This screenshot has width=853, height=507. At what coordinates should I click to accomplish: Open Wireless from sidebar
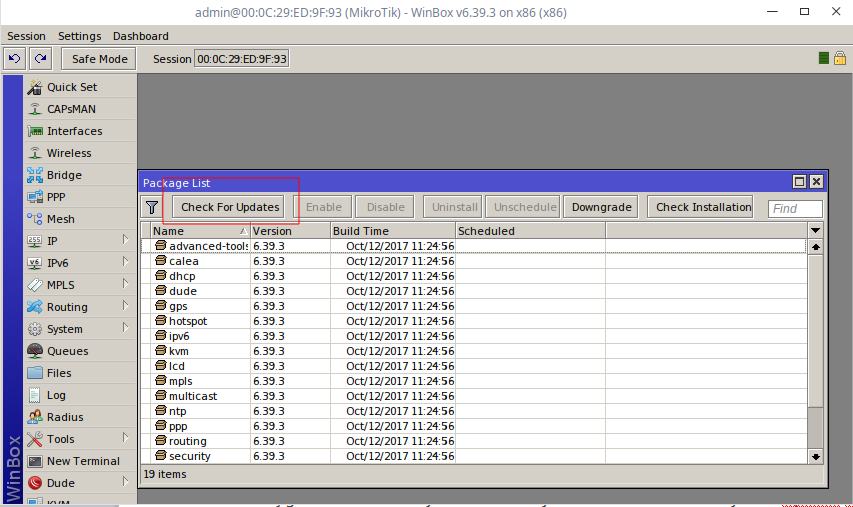click(80, 153)
